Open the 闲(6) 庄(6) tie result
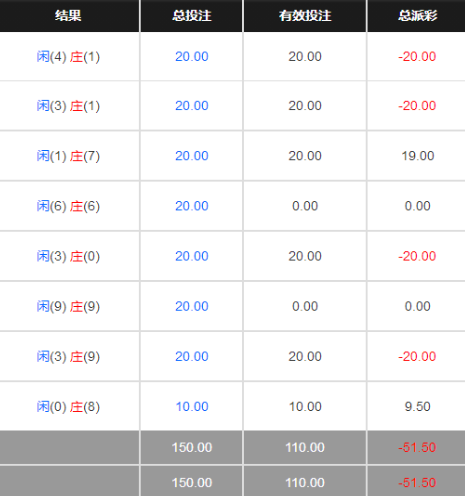 (x=68, y=206)
